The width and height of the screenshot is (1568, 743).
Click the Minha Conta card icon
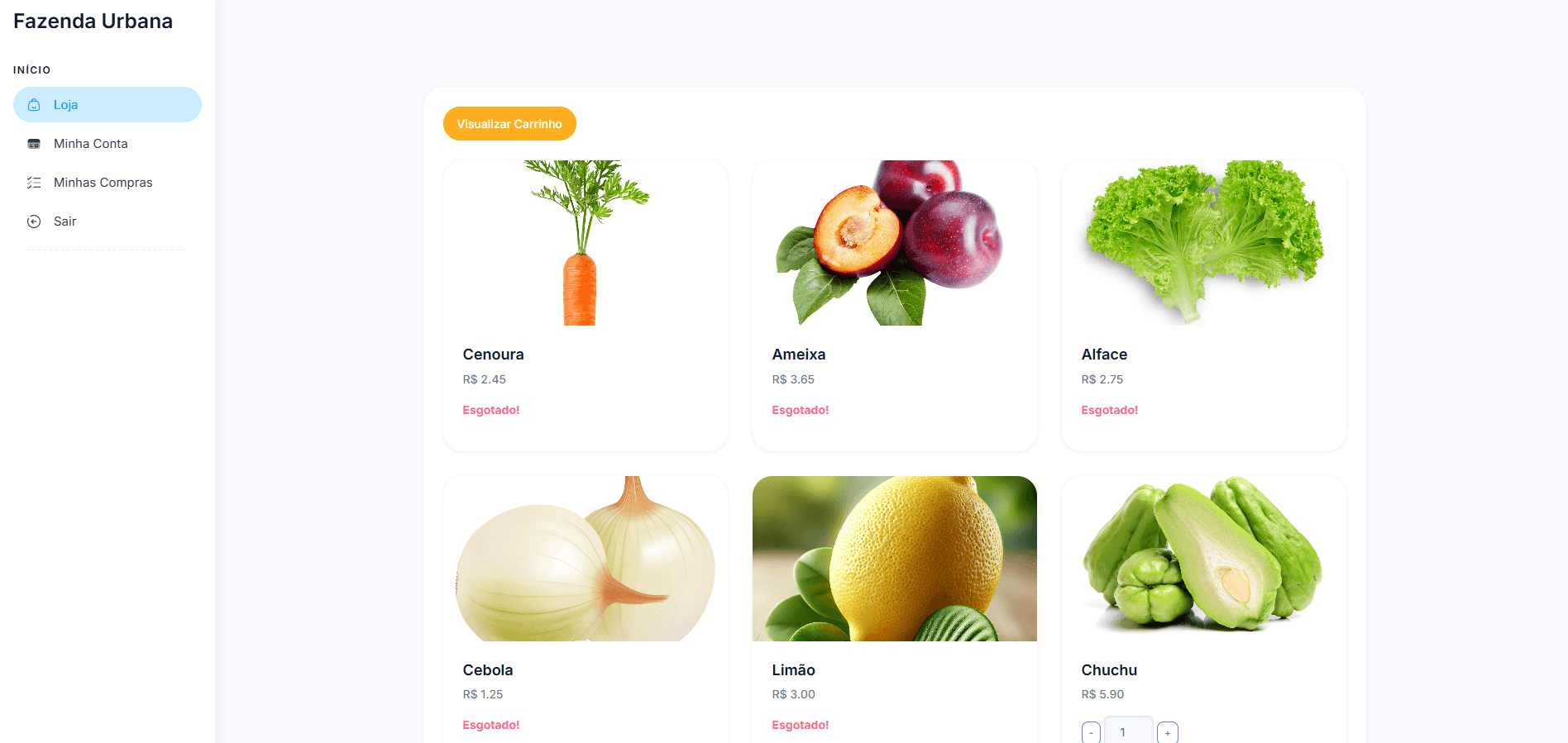point(34,144)
